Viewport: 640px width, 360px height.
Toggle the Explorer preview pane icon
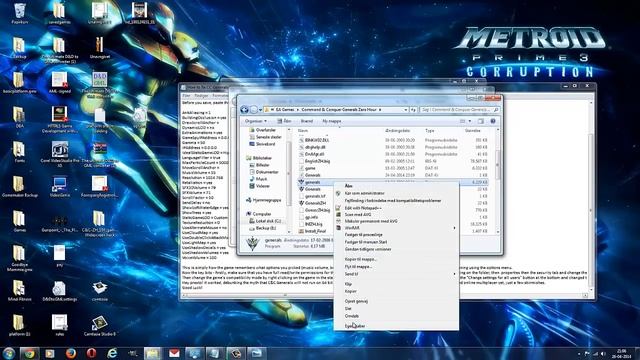click(481, 121)
